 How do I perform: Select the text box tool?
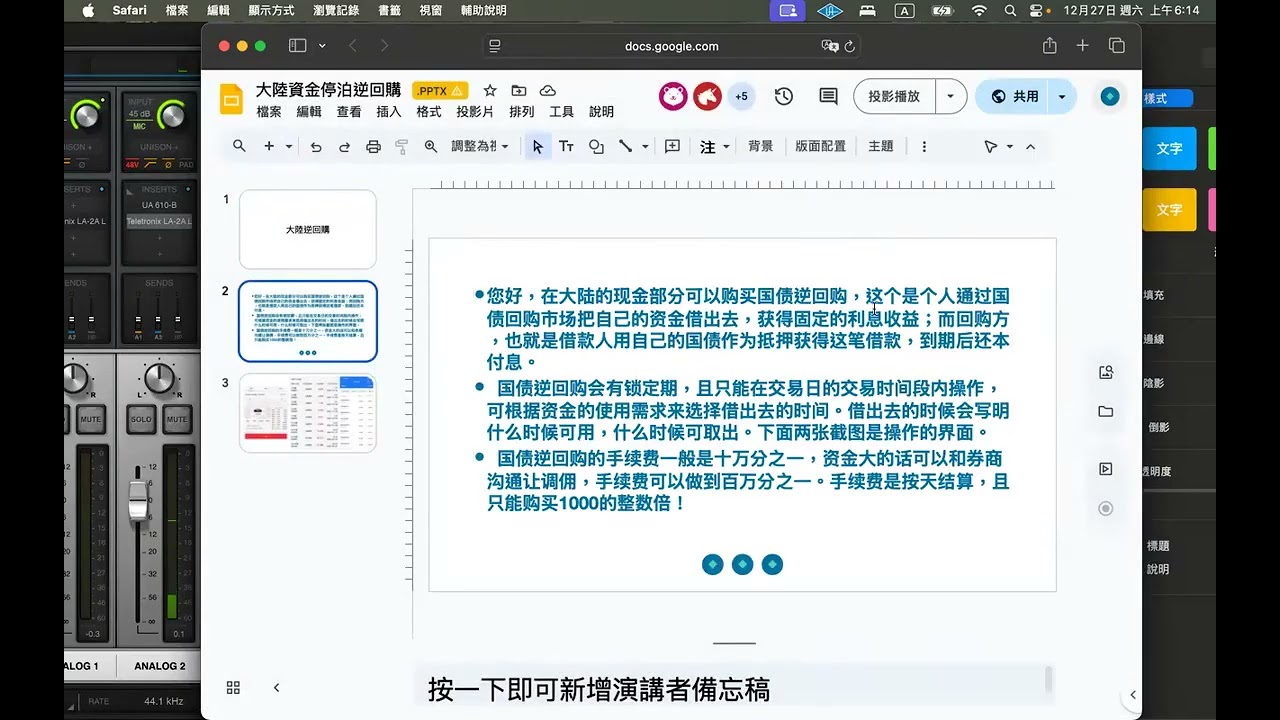pos(566,147)
